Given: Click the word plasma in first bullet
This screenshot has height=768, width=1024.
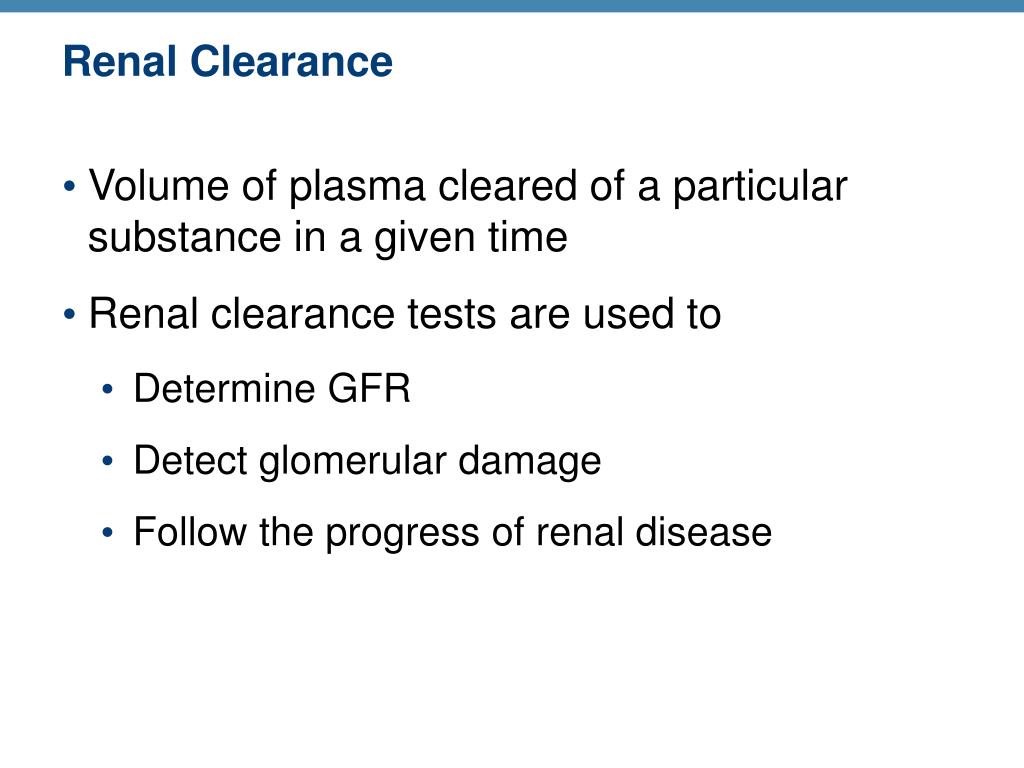Looking at the screenshot, I should 357,188.
